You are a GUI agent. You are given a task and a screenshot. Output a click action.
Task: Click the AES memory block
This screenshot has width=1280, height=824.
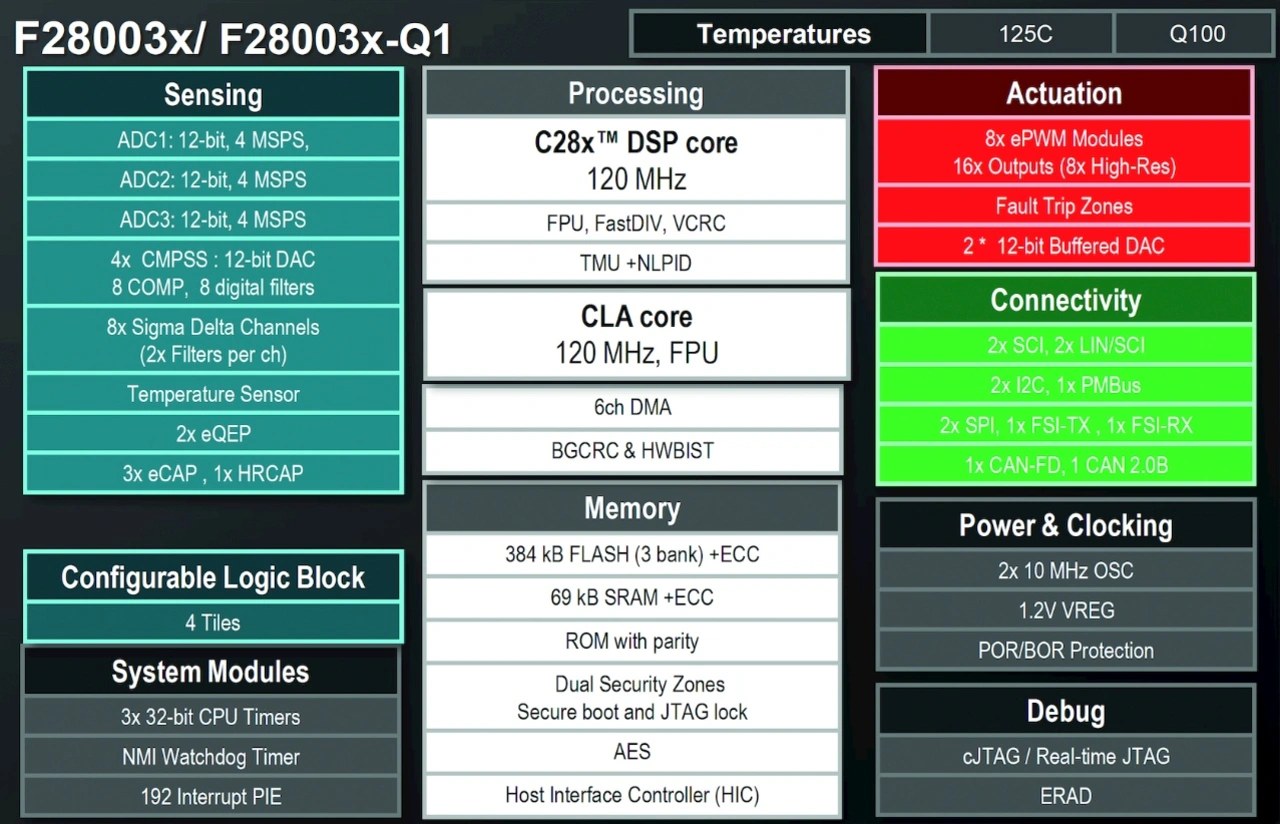pos(632,751)
